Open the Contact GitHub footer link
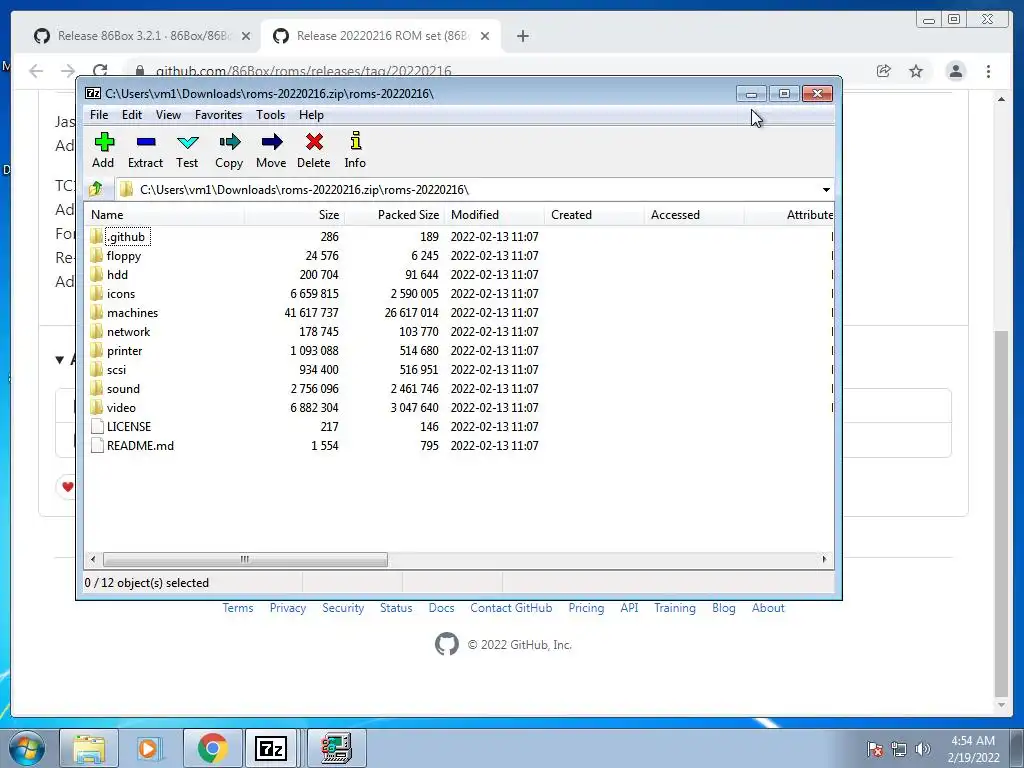 (511, 608)
